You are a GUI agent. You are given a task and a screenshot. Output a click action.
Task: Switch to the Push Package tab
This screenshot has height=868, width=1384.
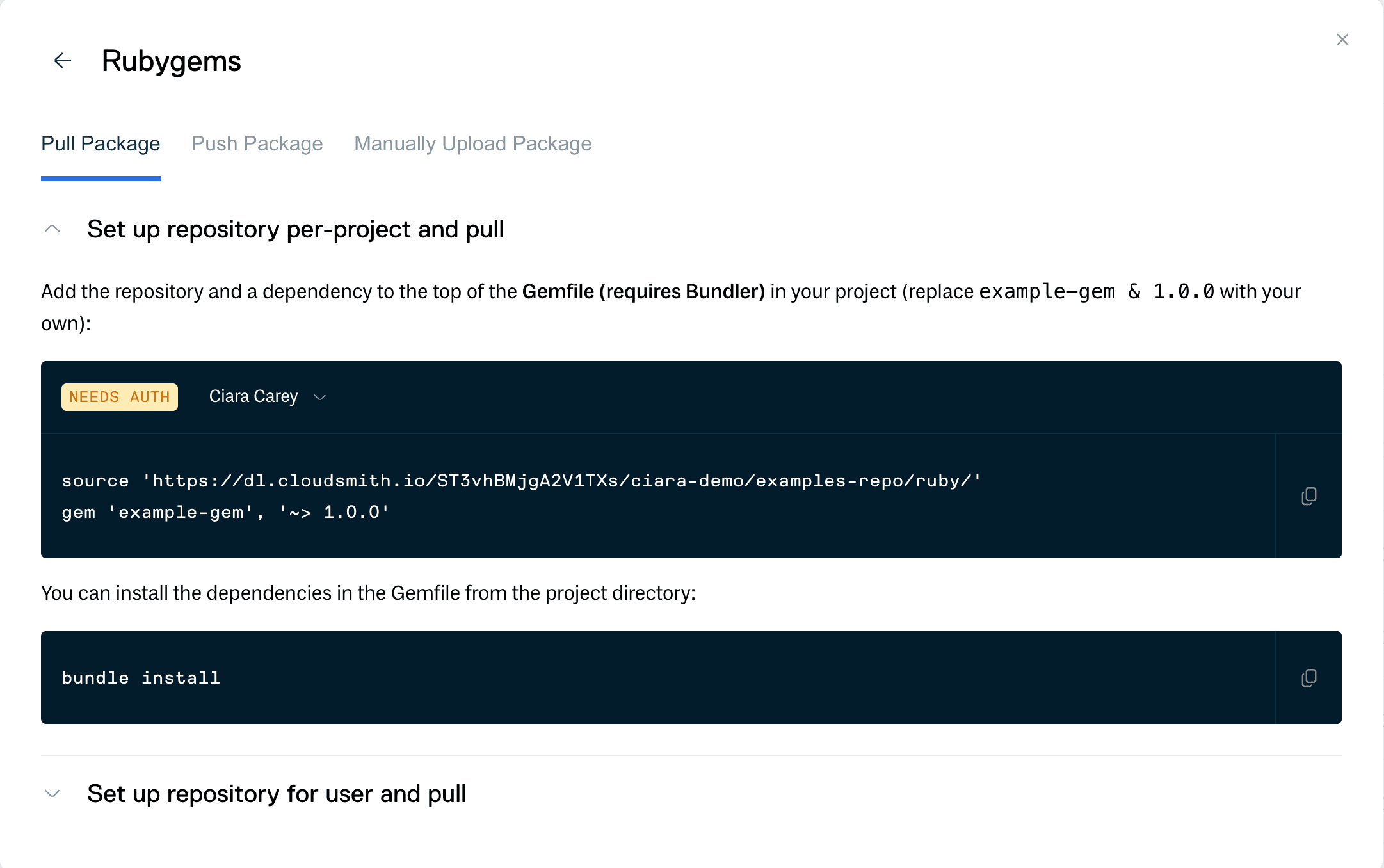(257, 143)
